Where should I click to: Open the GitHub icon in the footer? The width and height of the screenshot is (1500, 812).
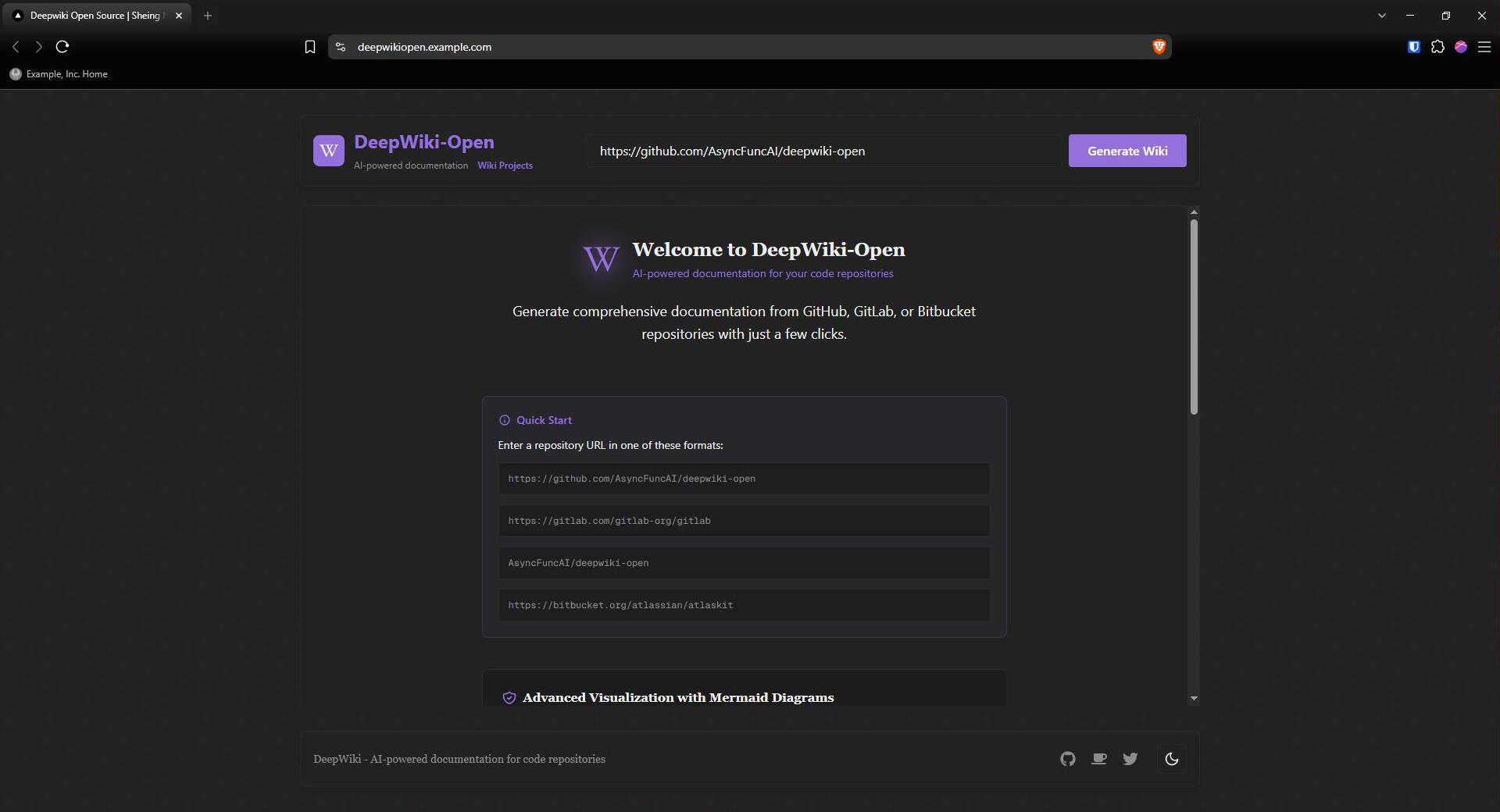pos(1067,759)
